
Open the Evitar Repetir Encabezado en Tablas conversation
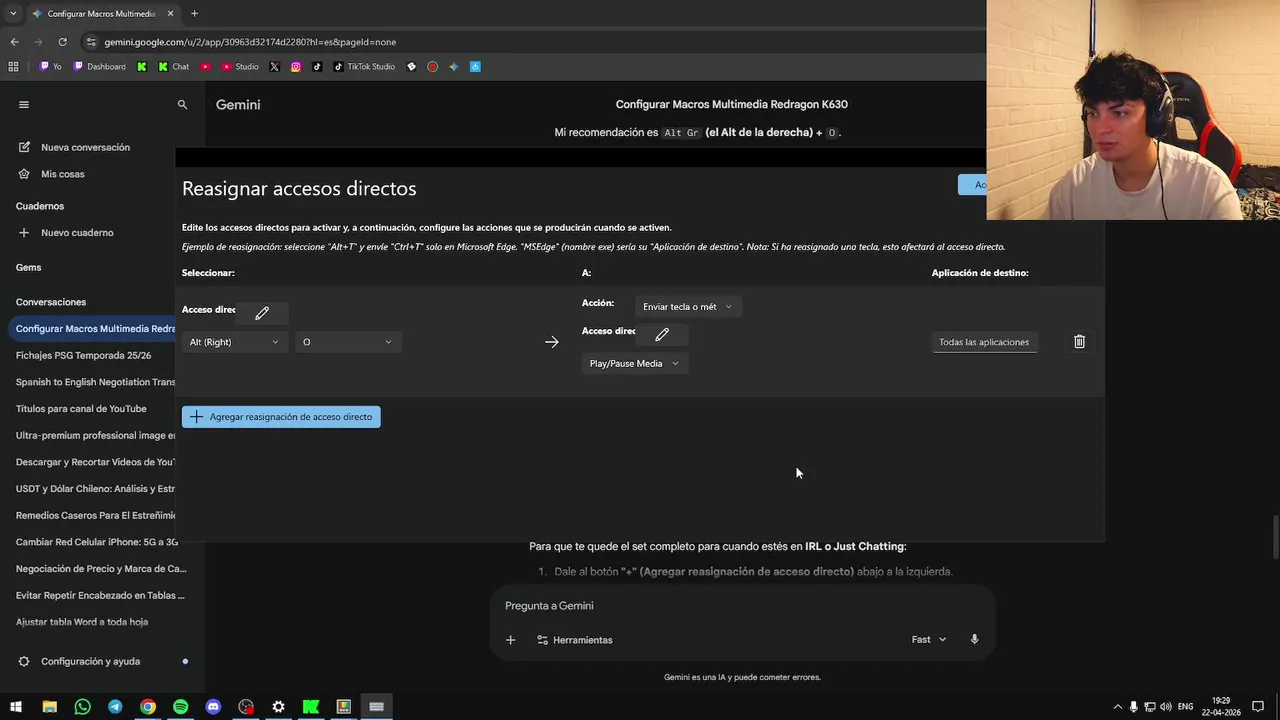pyautogui.click(x=100, y=595)
